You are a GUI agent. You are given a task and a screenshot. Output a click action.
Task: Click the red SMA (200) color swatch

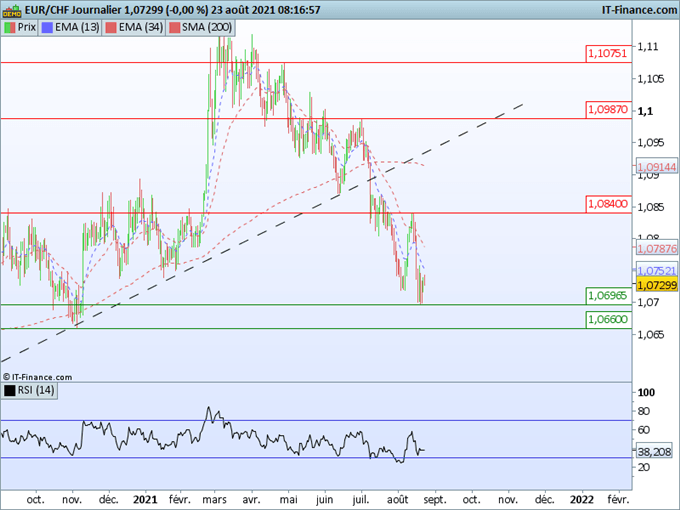pos(174,28)
